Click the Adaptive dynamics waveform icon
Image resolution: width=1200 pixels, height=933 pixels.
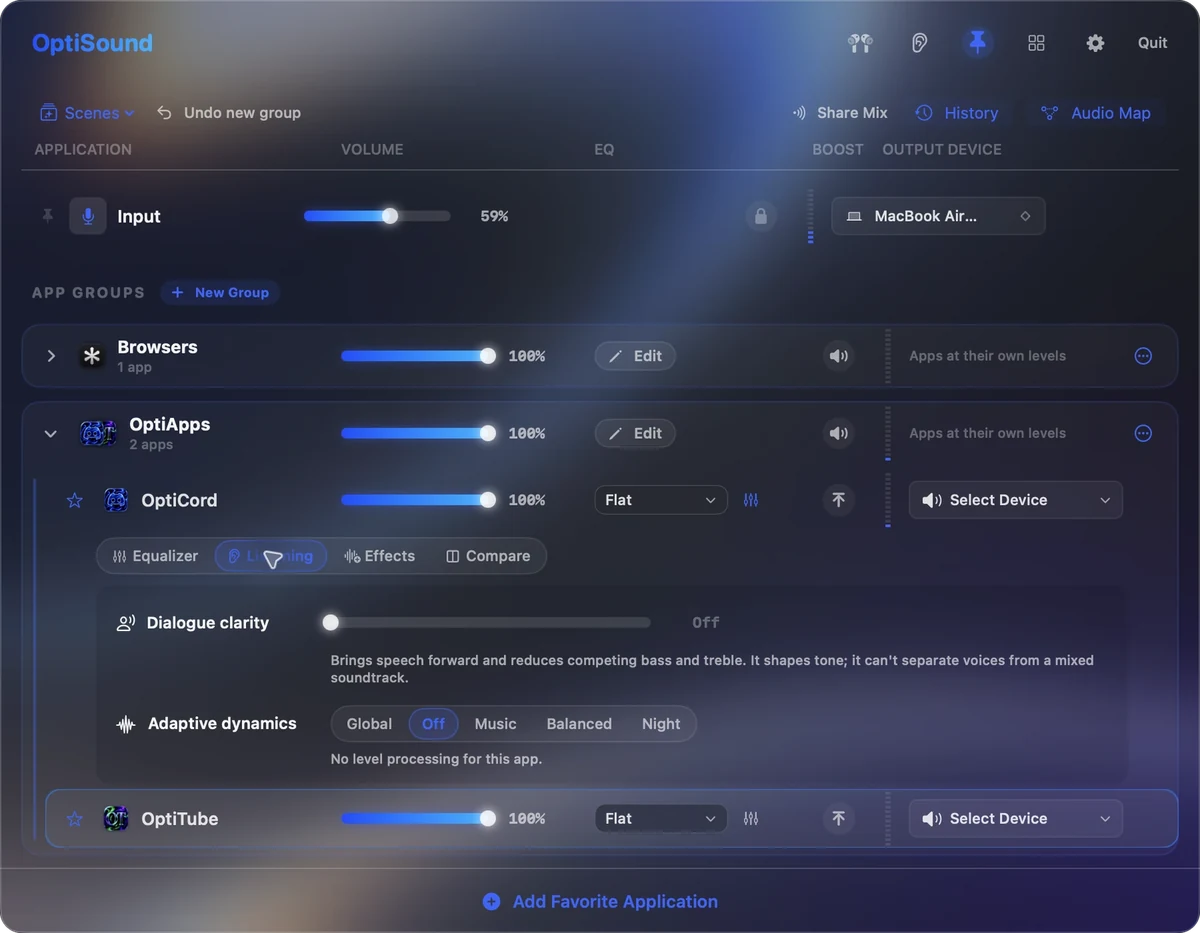(x=126, y=724)
